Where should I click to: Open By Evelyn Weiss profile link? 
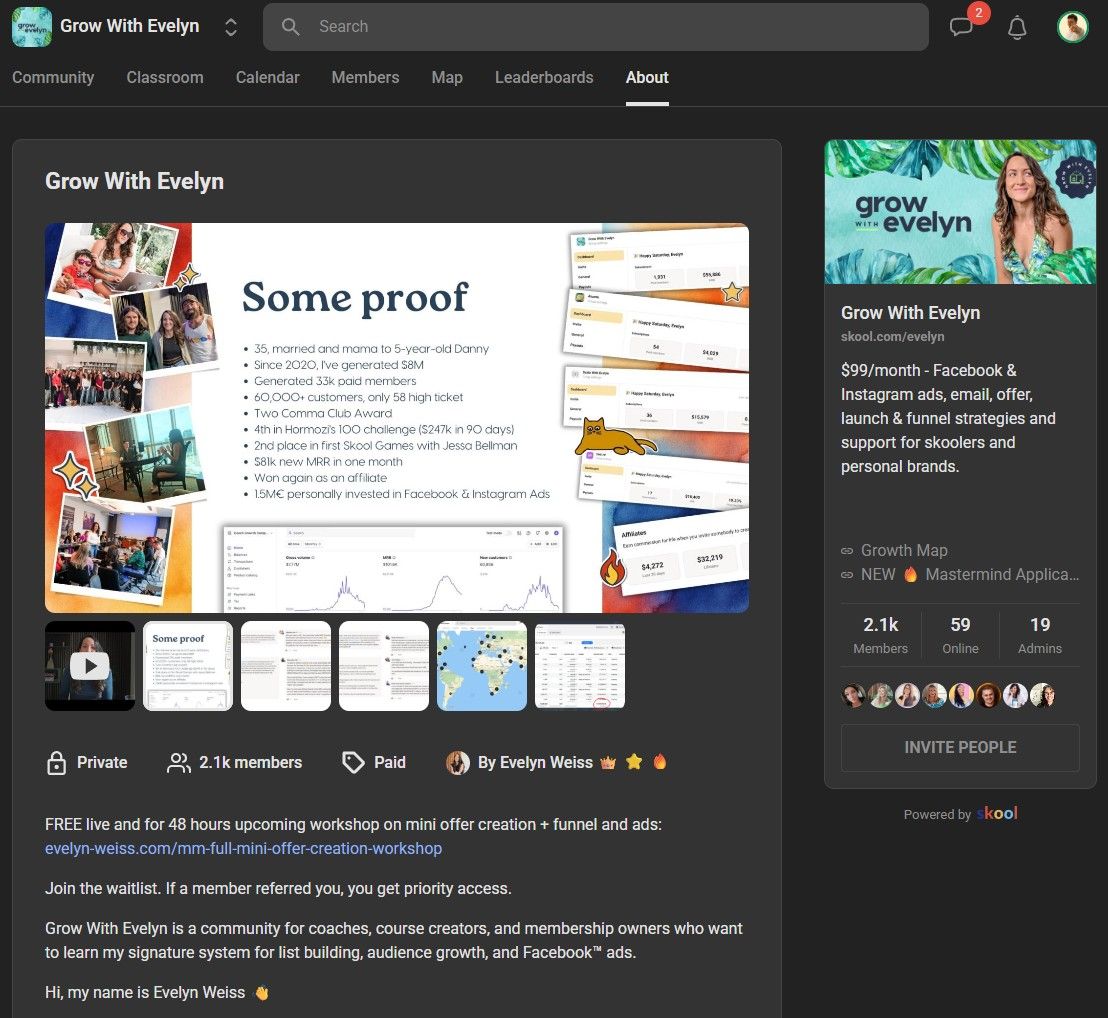pos(535,763)
